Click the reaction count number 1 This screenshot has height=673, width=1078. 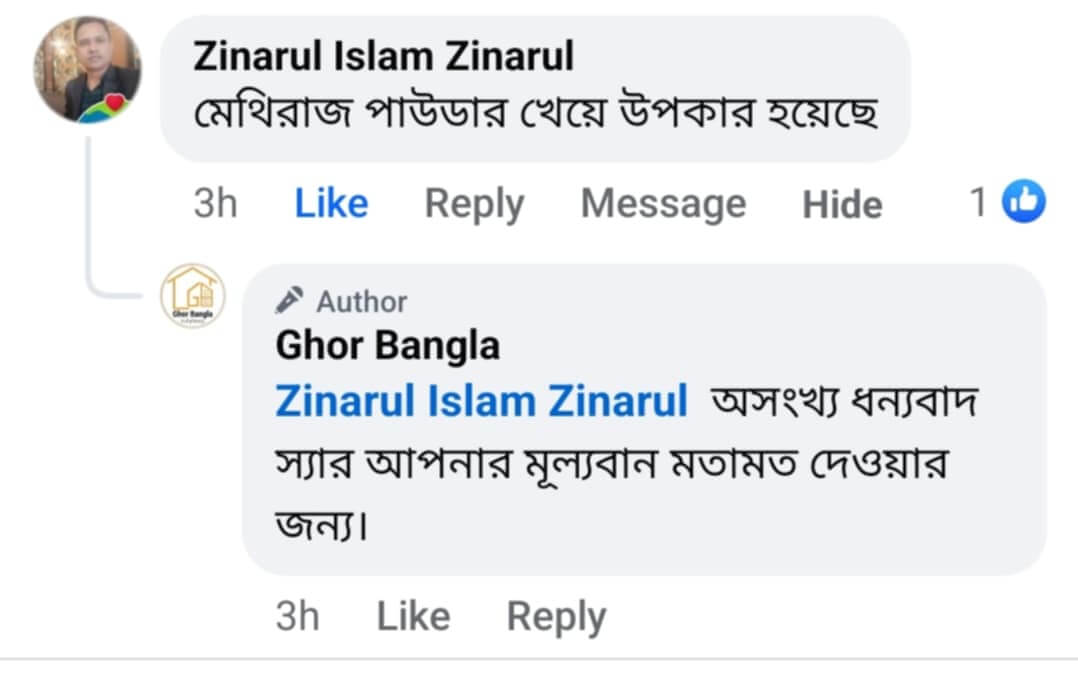click(979, 203)
